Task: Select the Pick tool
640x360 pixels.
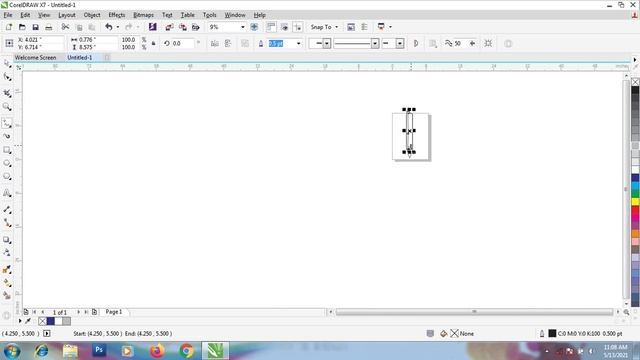Action: click(x=7, y=63)
